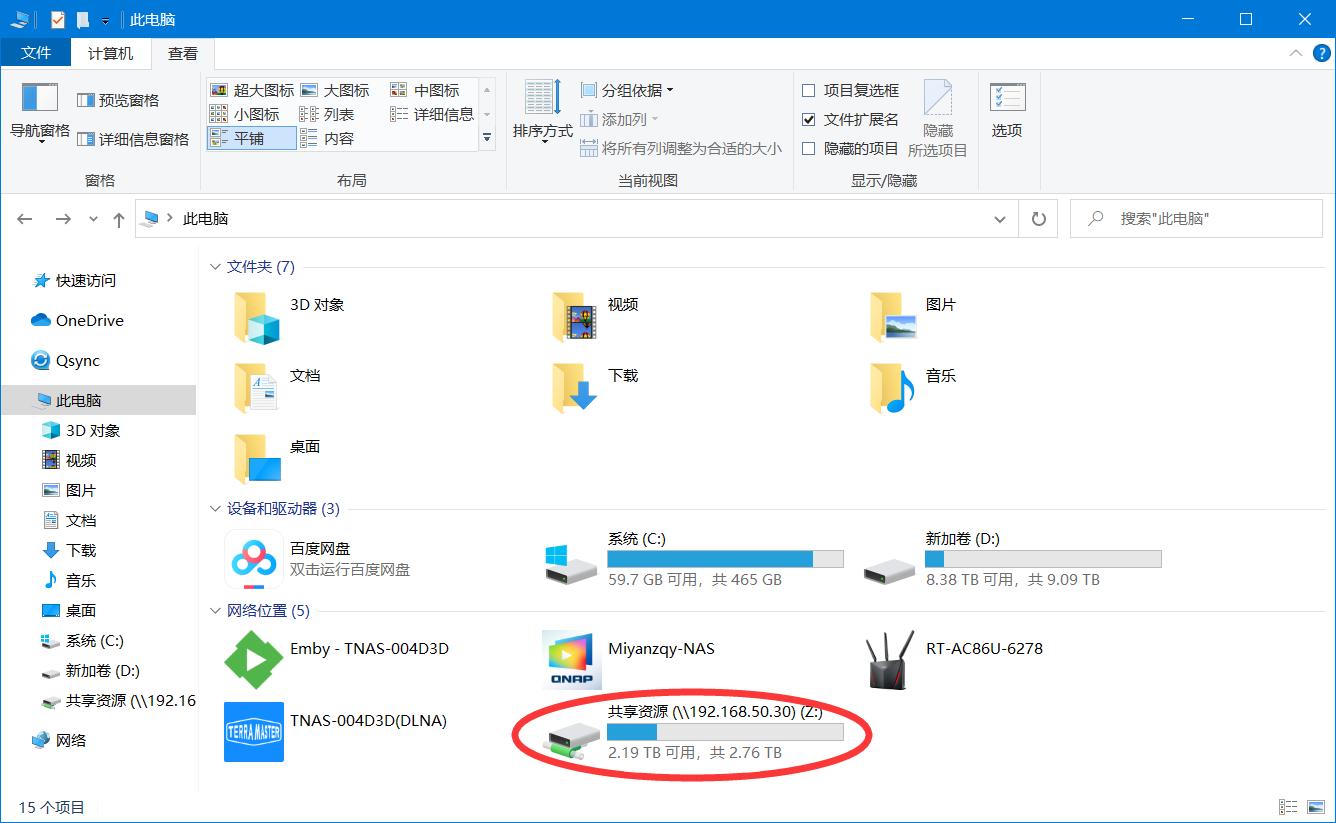Collapse the 网络位置 section
The height and width of the screenshot is (823, 1336).
pos(215,610)
